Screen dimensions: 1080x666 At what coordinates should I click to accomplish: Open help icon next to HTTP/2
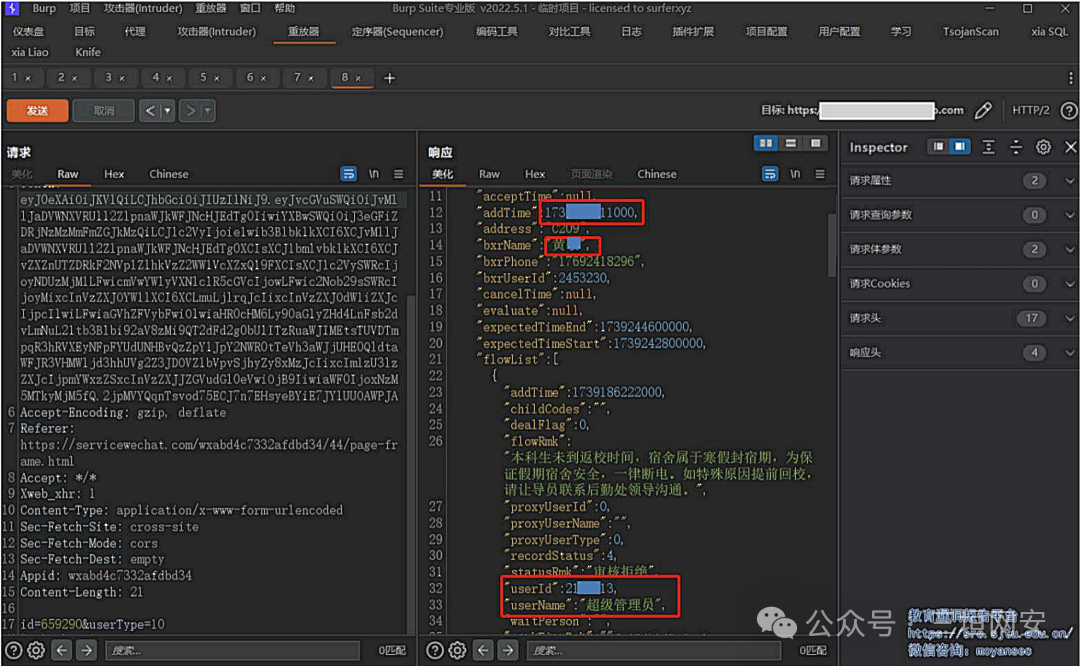(x=1068, y=110)
